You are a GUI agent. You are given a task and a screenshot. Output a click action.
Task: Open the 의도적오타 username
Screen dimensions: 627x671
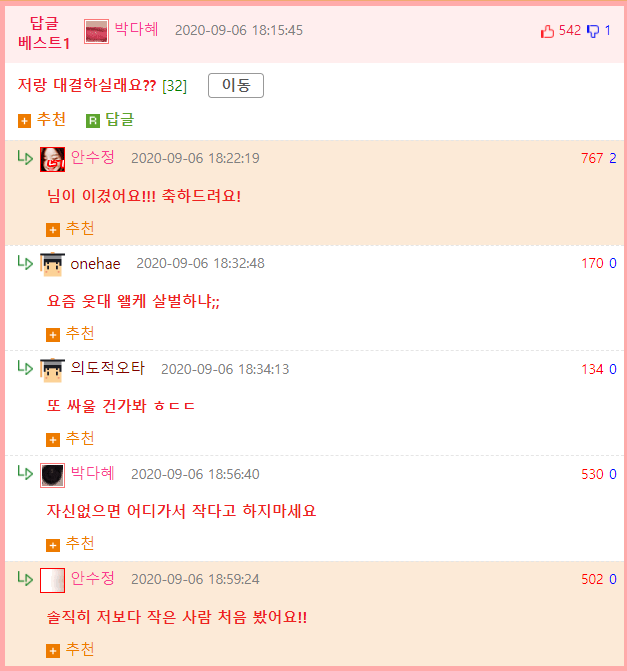pyautogui.click(x=108, y=368)
